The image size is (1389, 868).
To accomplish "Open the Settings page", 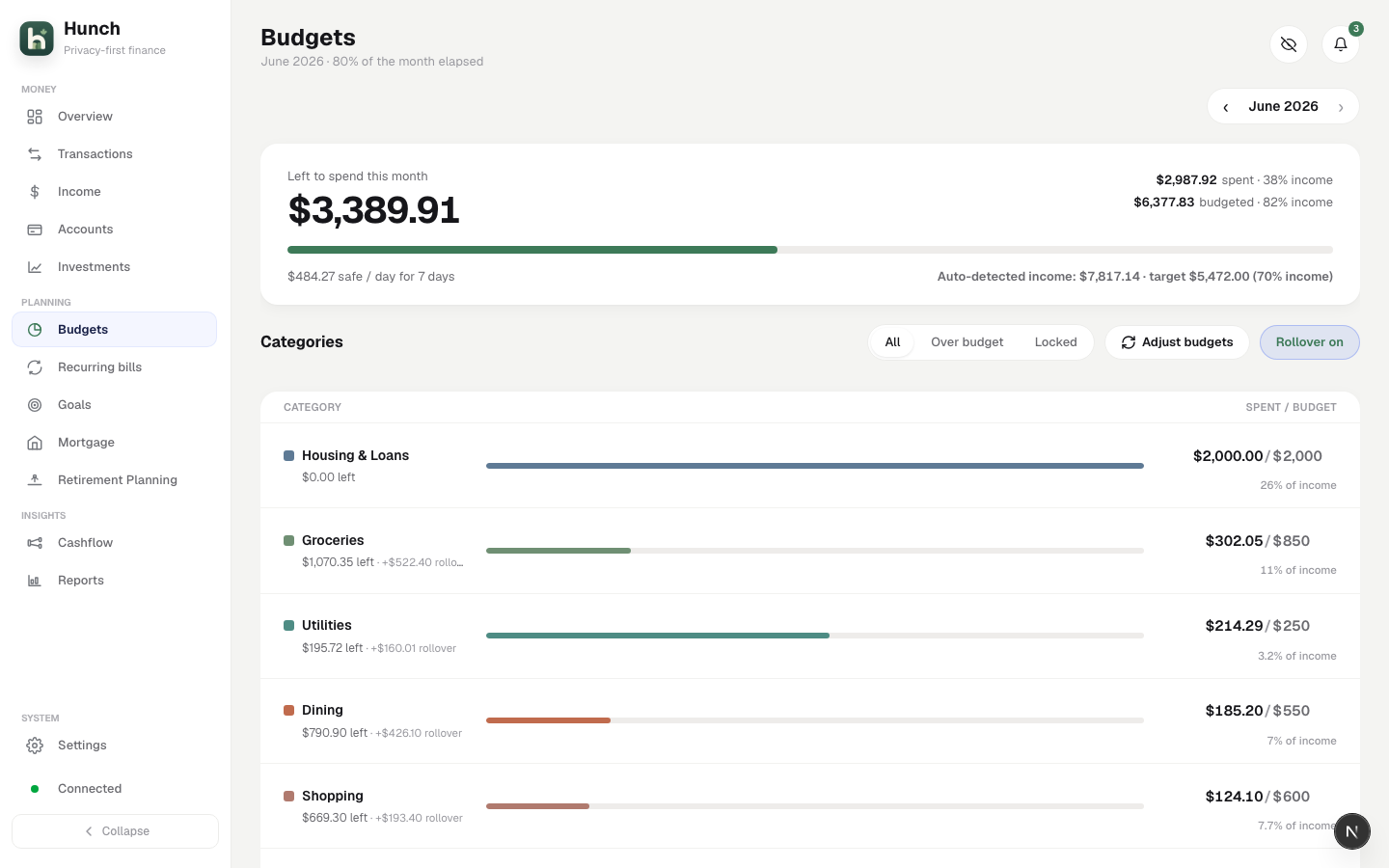I will (114, 746).
